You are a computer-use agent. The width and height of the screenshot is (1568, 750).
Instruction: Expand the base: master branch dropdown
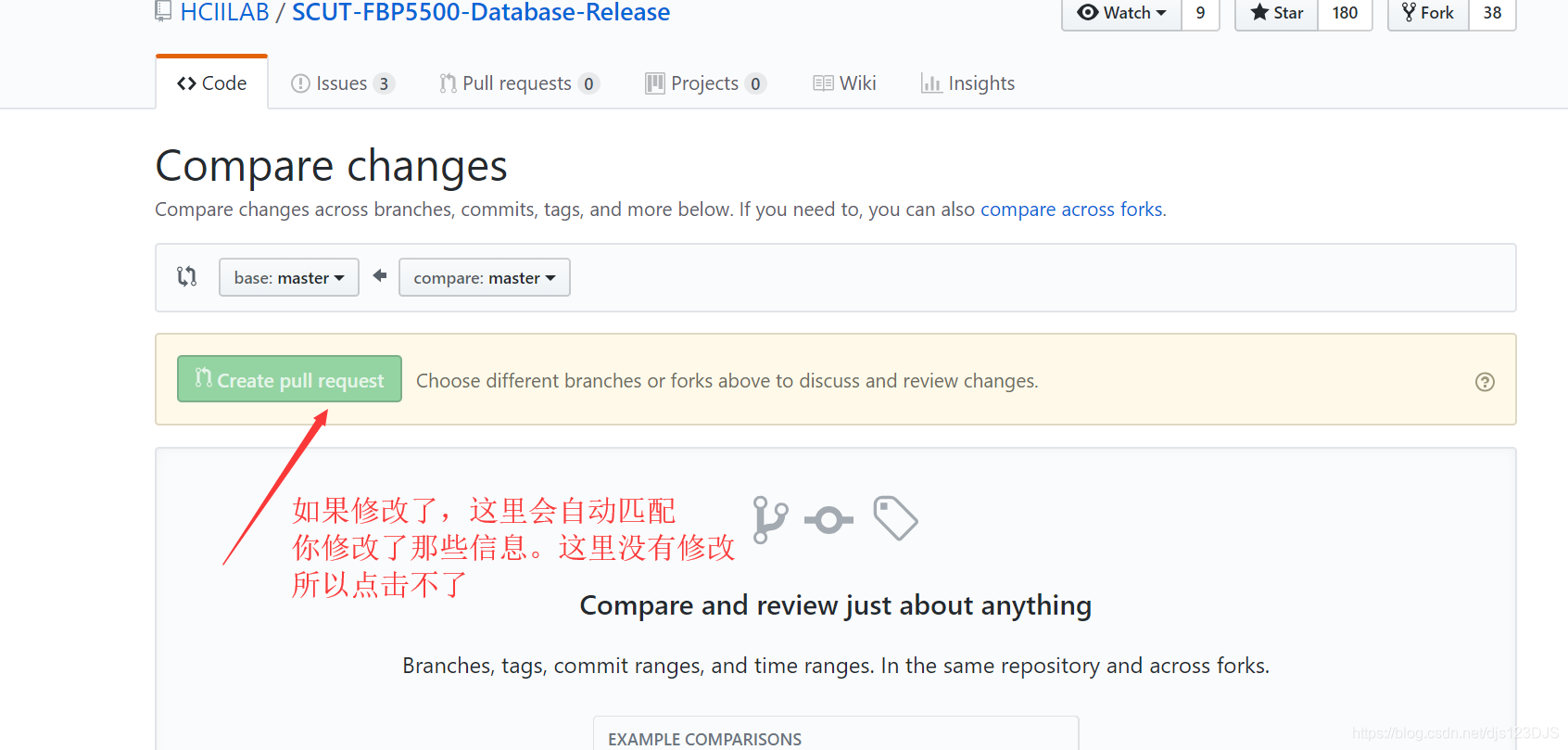pyautogui.click(x=289, y=278)
